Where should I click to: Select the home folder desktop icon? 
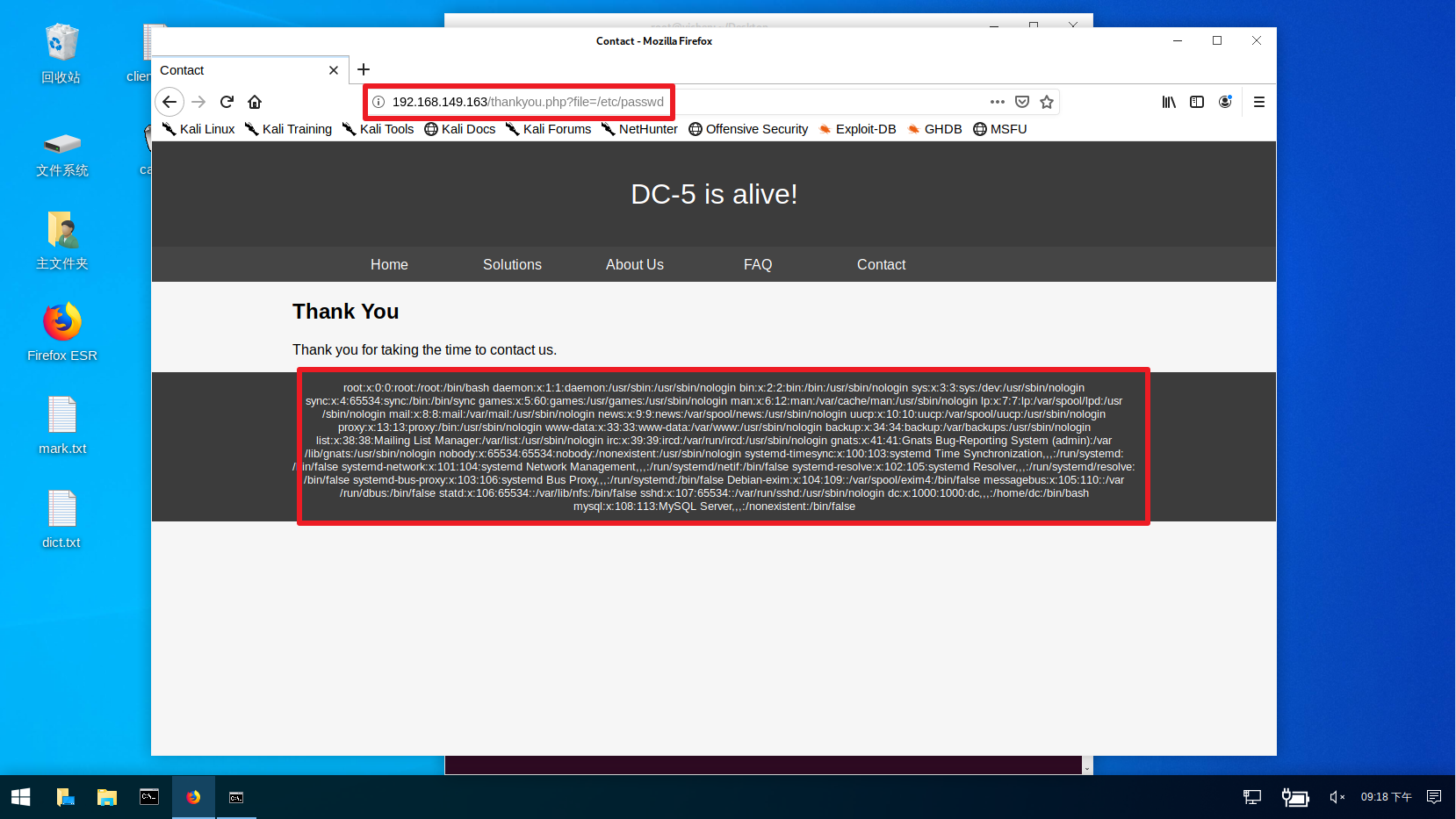point(61,241)
